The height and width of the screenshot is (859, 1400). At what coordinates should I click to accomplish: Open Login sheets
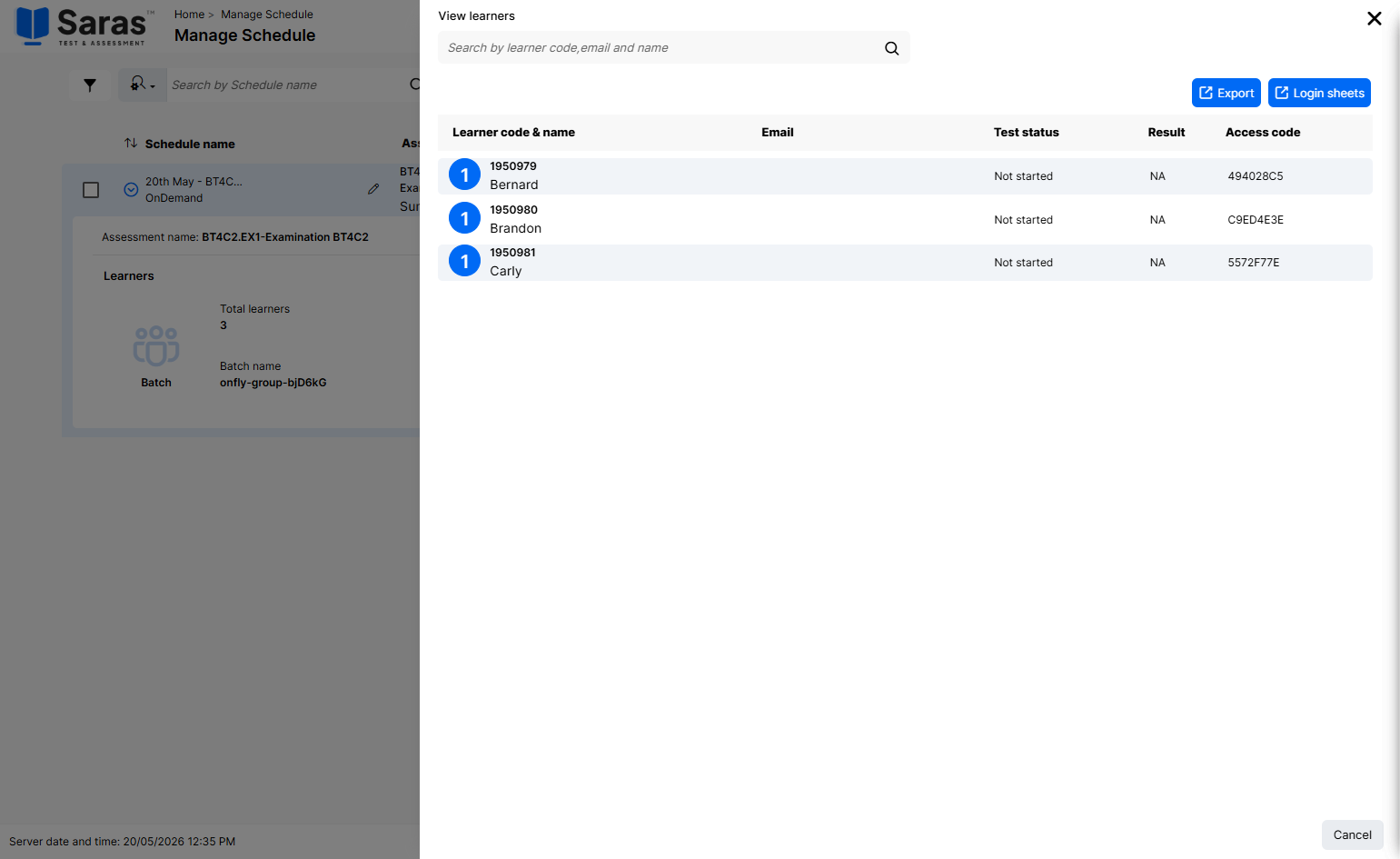click(1319, 93)
